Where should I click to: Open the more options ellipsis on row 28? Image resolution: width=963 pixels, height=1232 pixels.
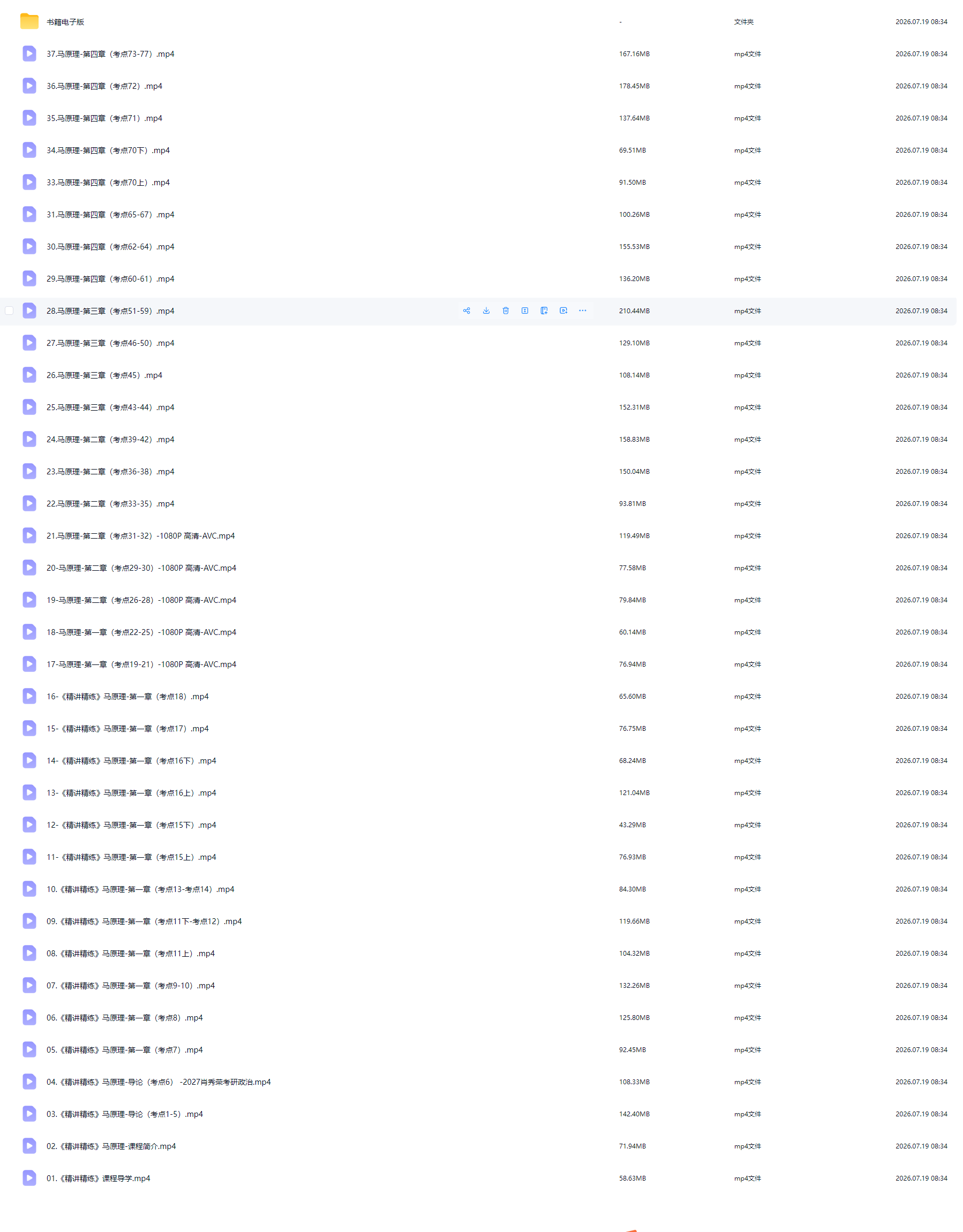[582, 311]
